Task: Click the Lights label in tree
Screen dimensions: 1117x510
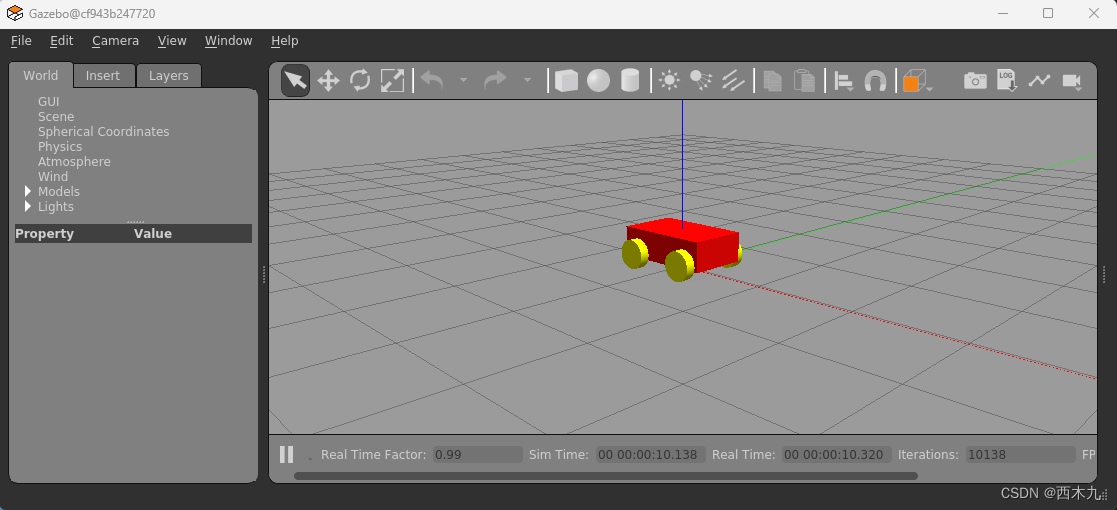Action: tap(56, 207)
